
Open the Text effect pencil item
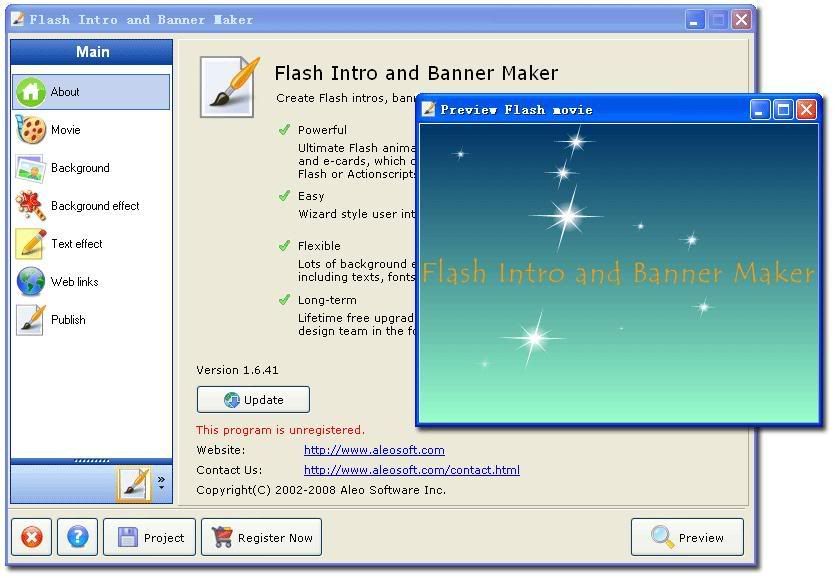click(31, 244)
